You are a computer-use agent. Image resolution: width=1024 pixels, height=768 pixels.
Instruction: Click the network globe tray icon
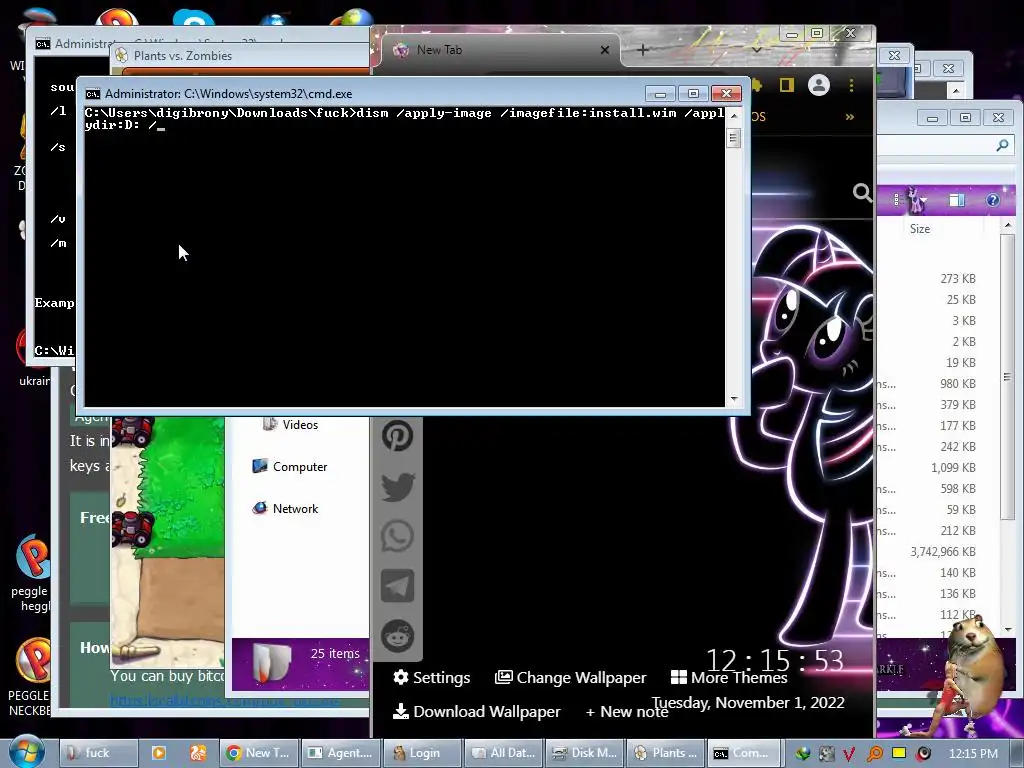coord(802,754)
